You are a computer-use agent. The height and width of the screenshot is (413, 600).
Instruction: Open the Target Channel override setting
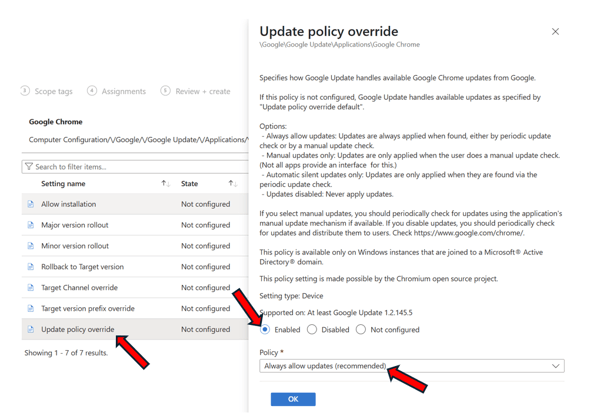(79, 287)
